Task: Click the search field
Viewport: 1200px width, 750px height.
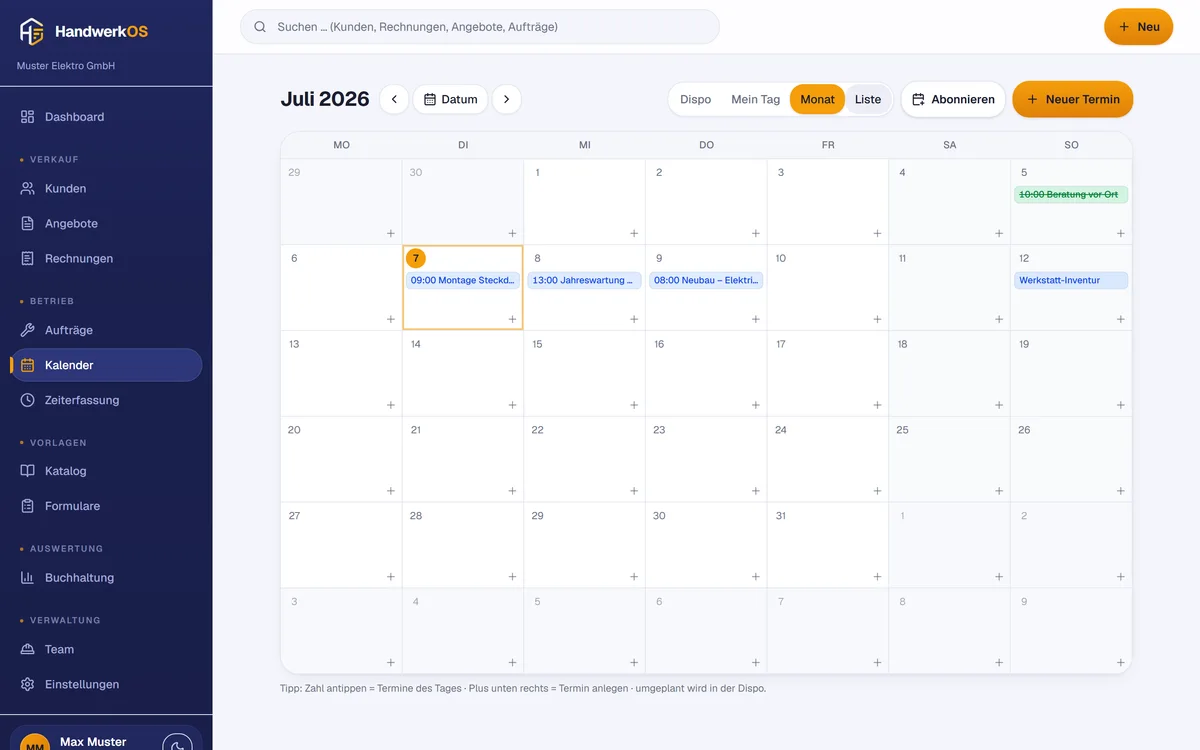Action: (480, 27)
